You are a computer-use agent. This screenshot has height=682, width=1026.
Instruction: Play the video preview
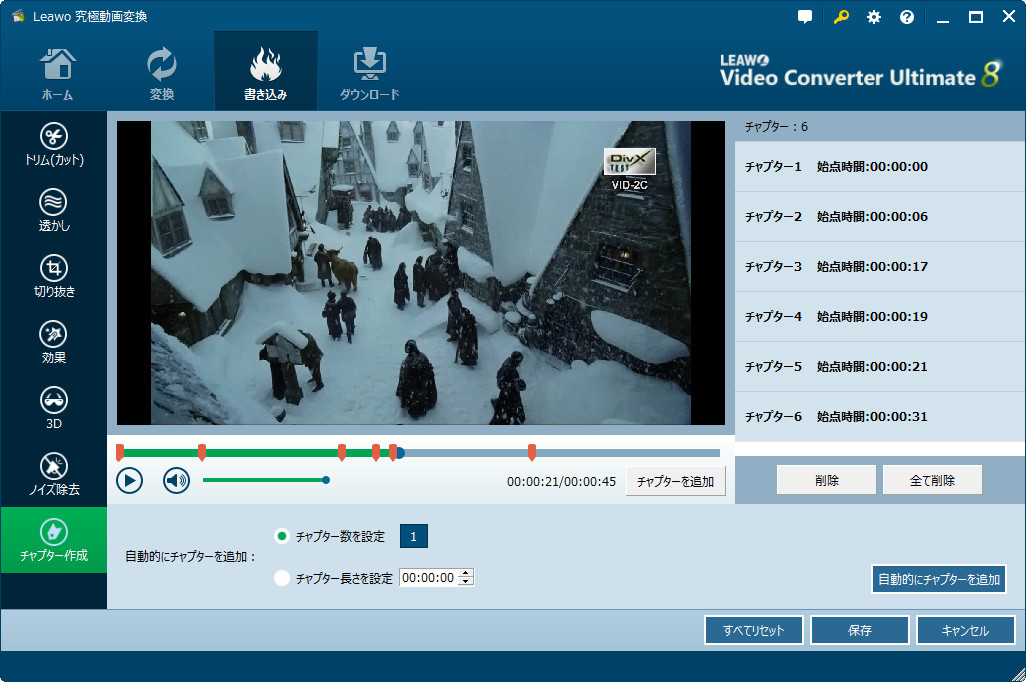130,481
